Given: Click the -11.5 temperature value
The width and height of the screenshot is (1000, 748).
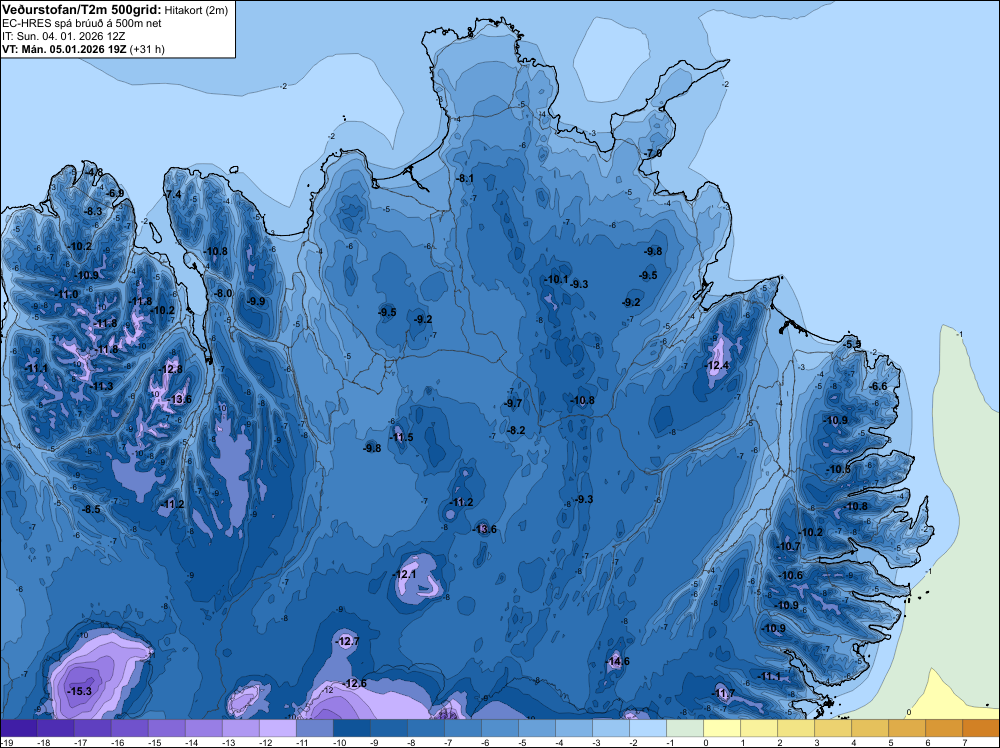Looking at the screenshot, I should click(401, 437).
